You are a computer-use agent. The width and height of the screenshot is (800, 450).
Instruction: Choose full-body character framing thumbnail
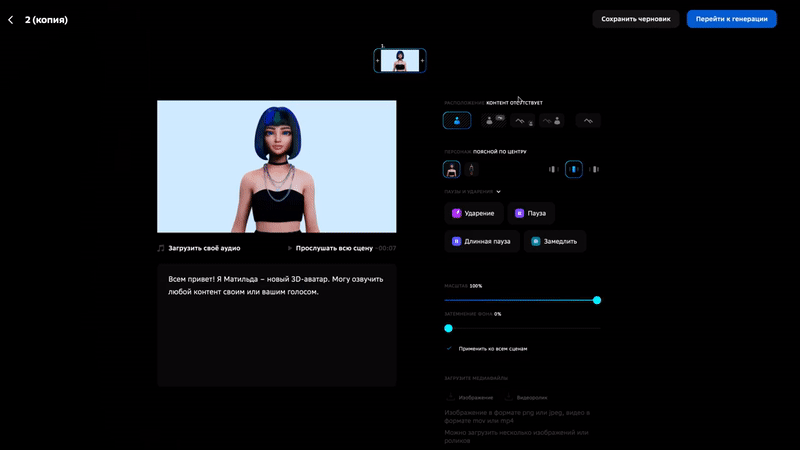tap(471, 169)
